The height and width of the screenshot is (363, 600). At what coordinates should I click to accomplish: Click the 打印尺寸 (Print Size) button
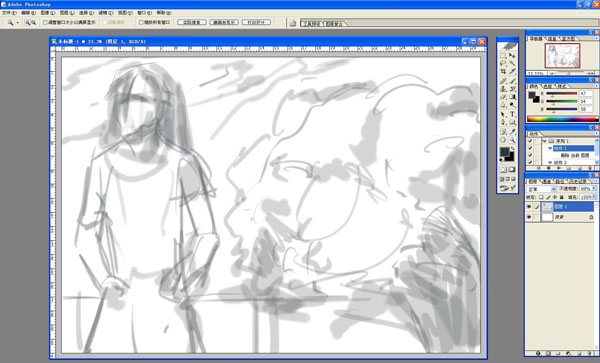[x=256, y=23]
